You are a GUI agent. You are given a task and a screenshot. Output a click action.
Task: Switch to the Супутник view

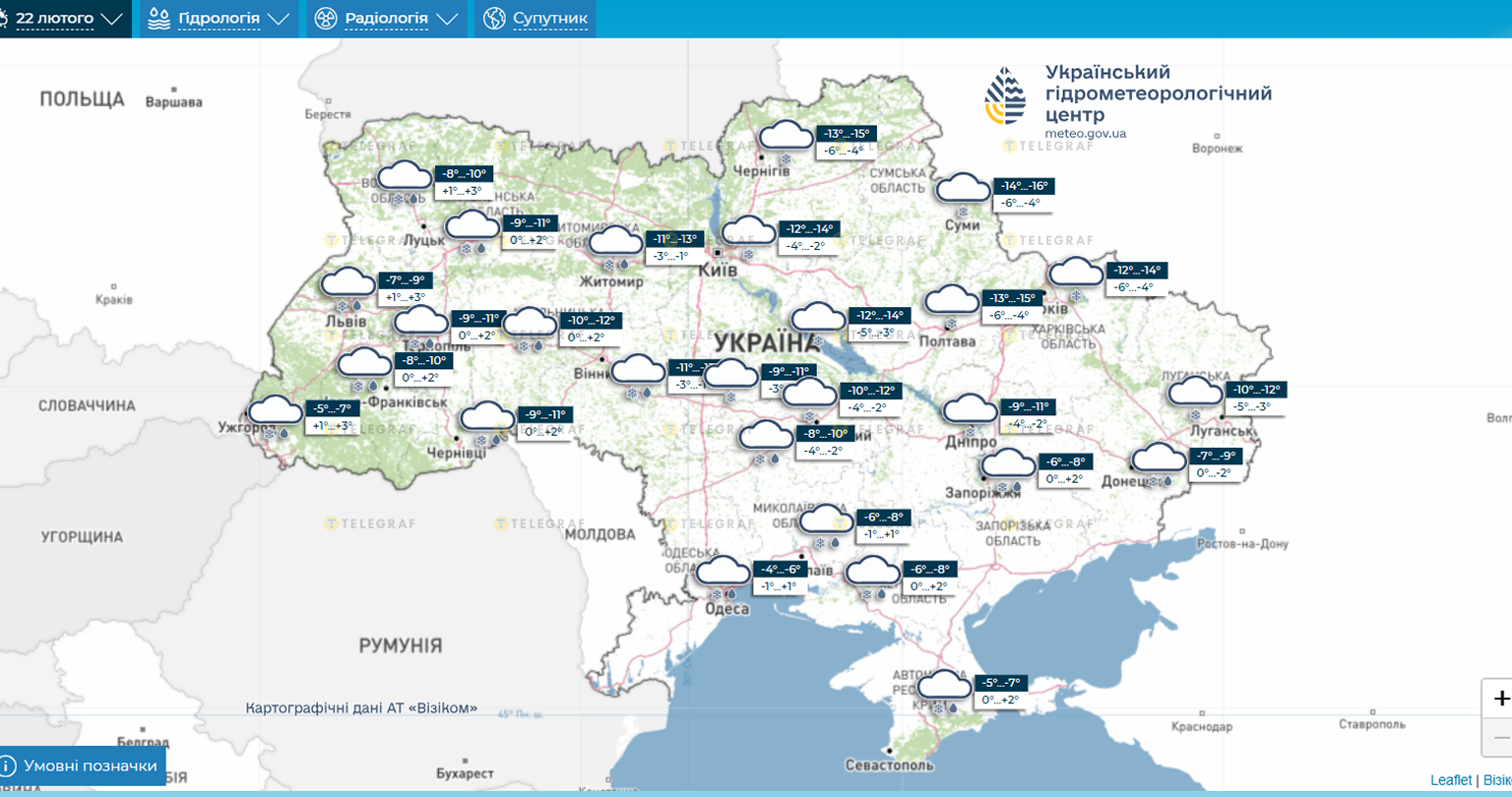point(549,19)
